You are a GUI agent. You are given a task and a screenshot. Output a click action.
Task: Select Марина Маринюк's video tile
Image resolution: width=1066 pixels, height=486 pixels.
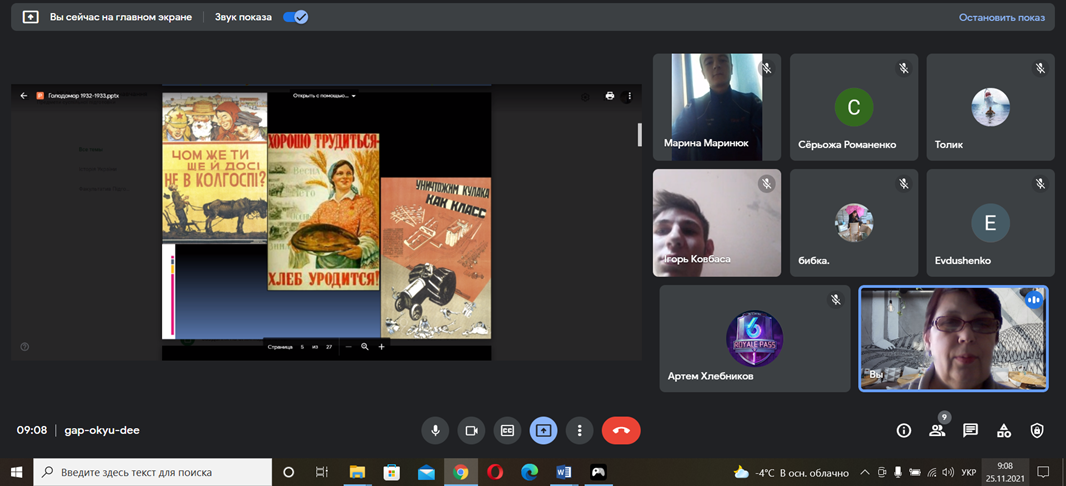pyautogui.click(x=717, y=107)
